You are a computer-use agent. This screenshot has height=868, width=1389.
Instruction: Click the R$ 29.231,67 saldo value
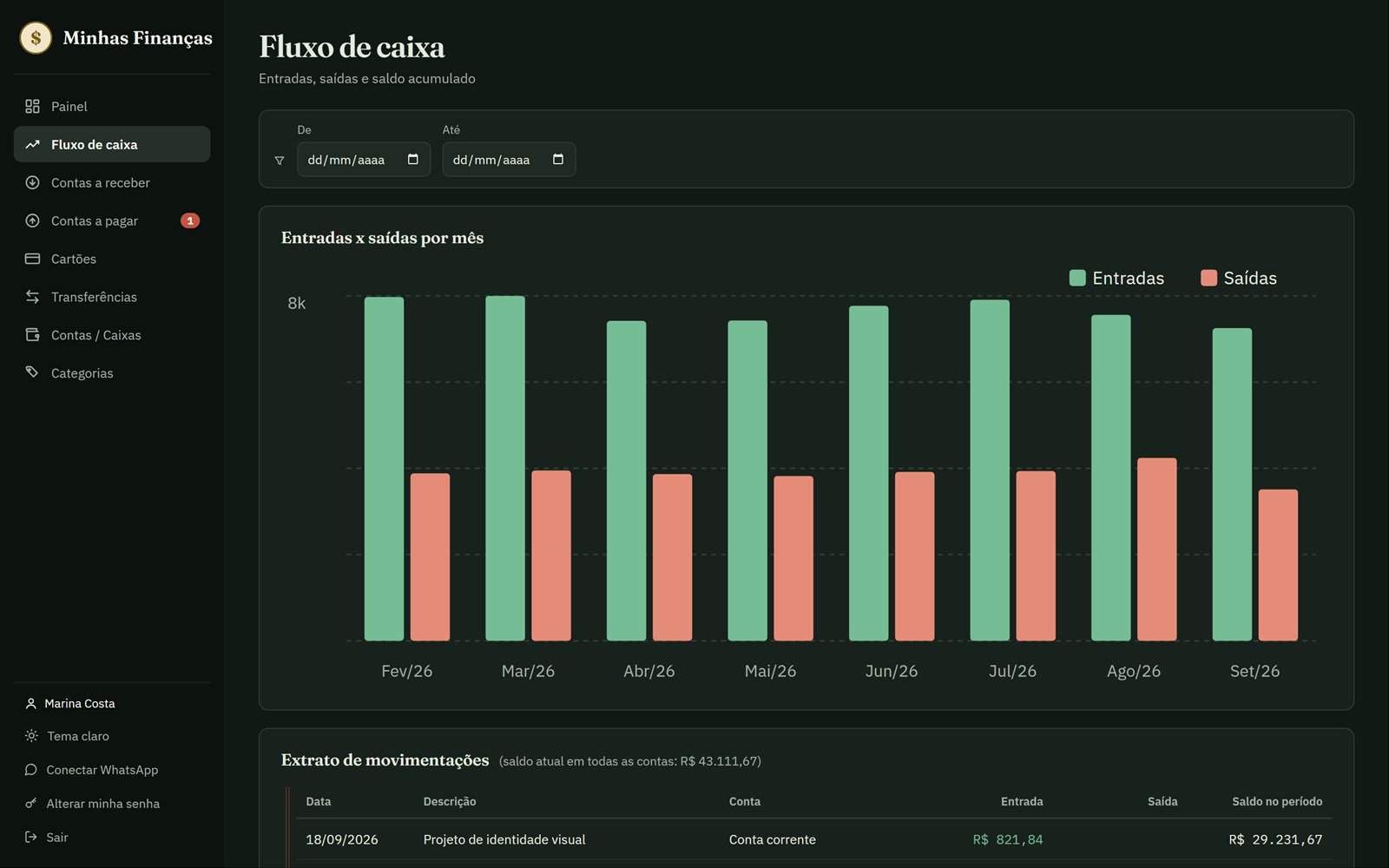click(1275, 839)
